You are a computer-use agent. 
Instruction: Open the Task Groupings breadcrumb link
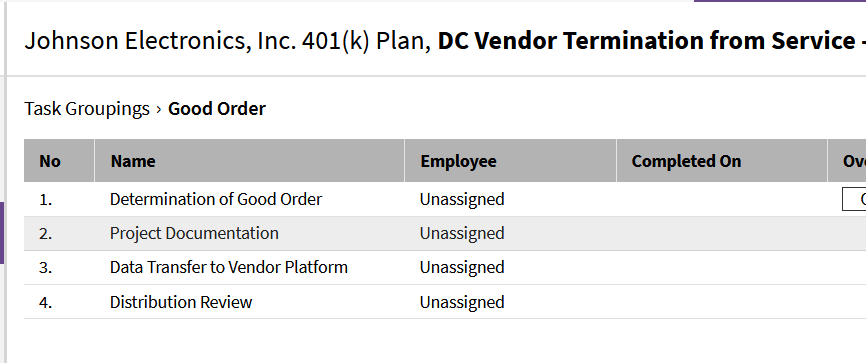click(87, 109)
